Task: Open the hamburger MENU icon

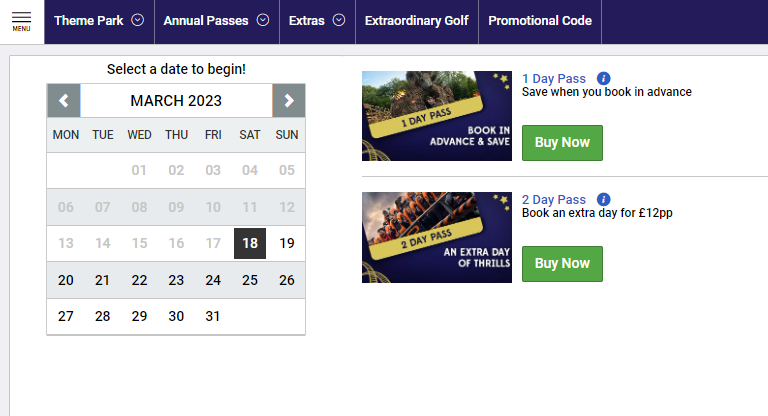Action: tap(22, 22)
